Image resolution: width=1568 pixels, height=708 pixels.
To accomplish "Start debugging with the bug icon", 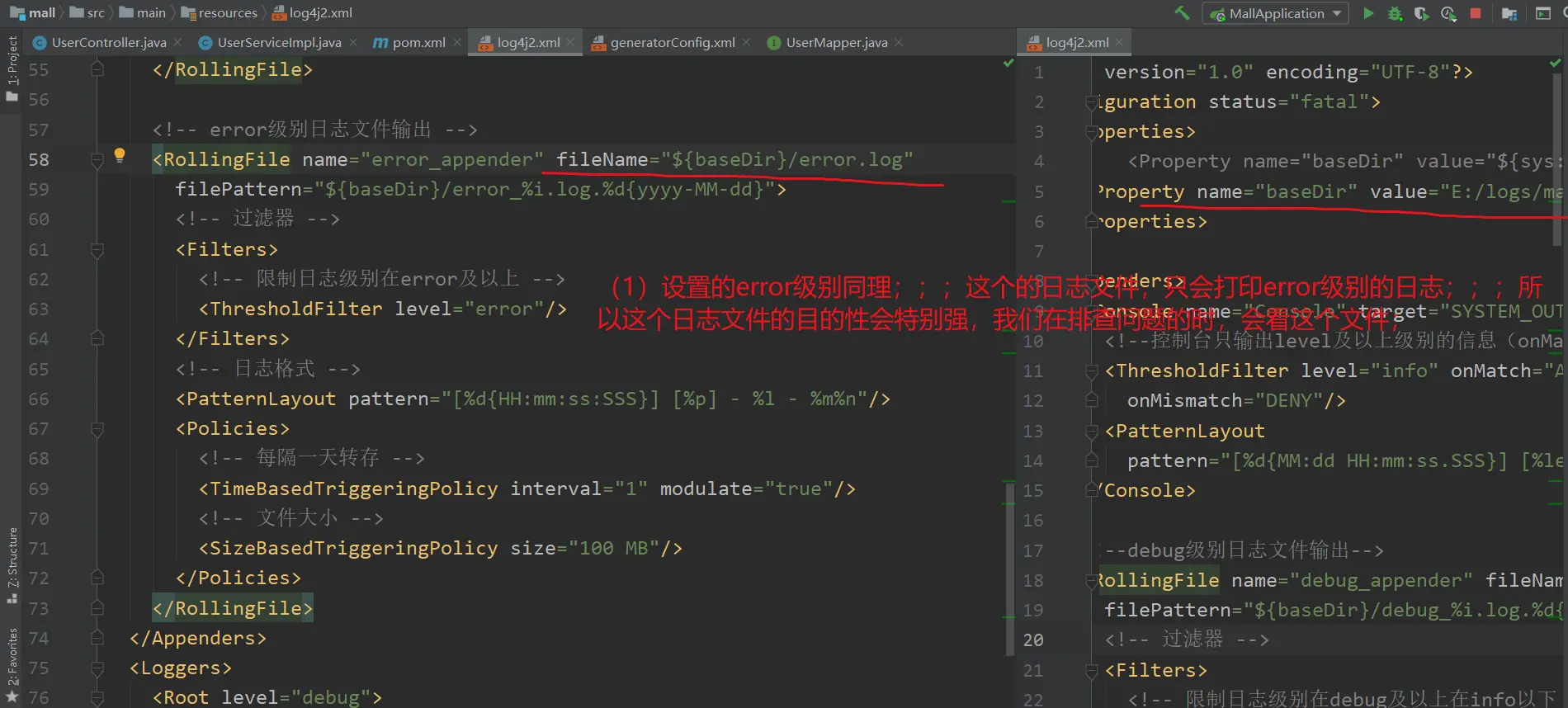I will point(1395,13).
